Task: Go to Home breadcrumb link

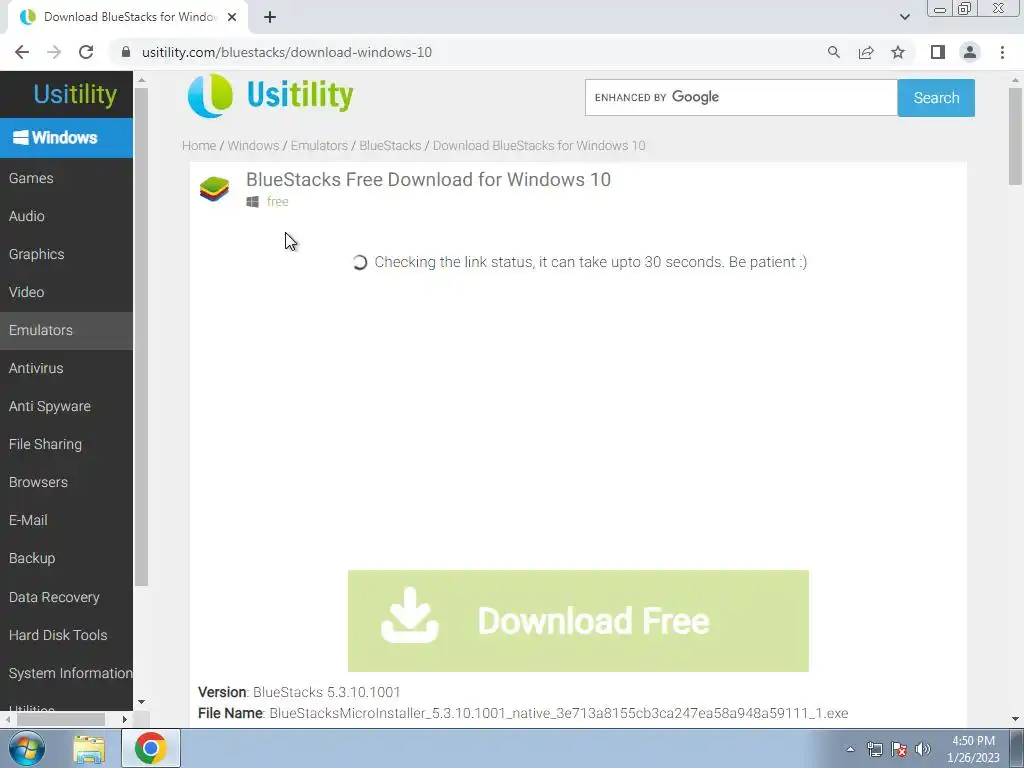Action: point(199,146)
